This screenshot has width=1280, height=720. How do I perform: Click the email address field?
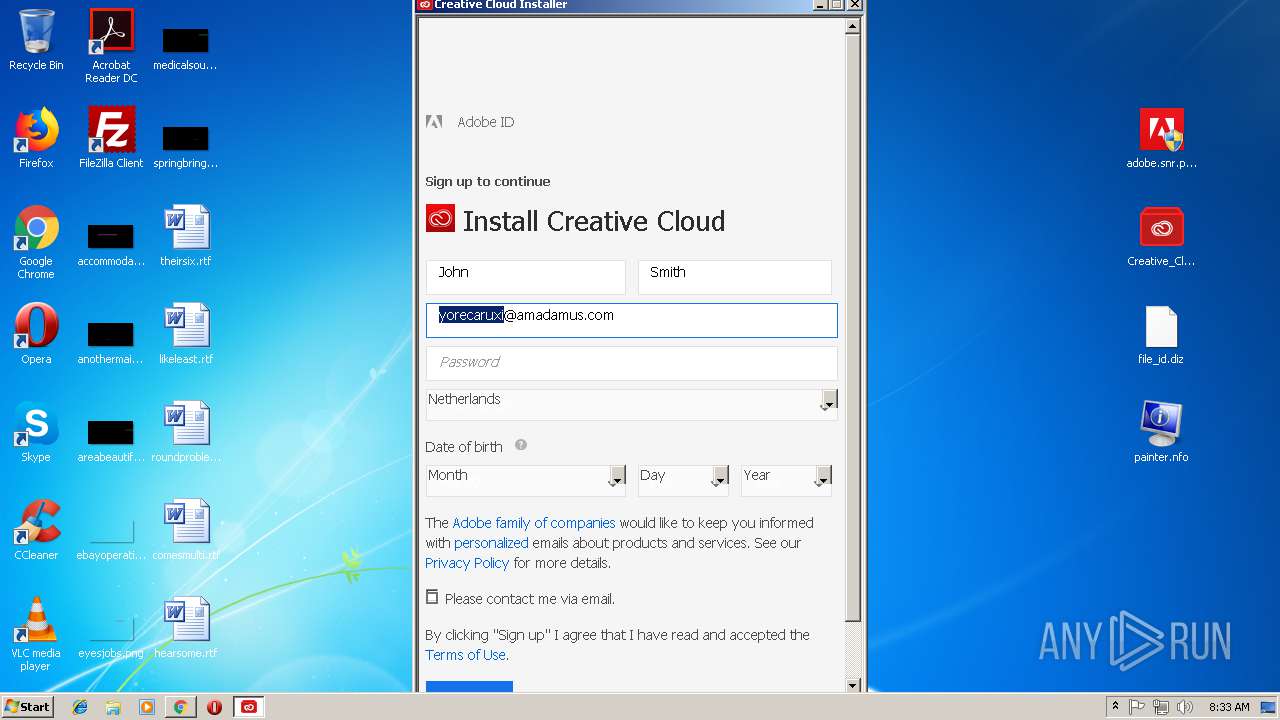coord(631,320)
